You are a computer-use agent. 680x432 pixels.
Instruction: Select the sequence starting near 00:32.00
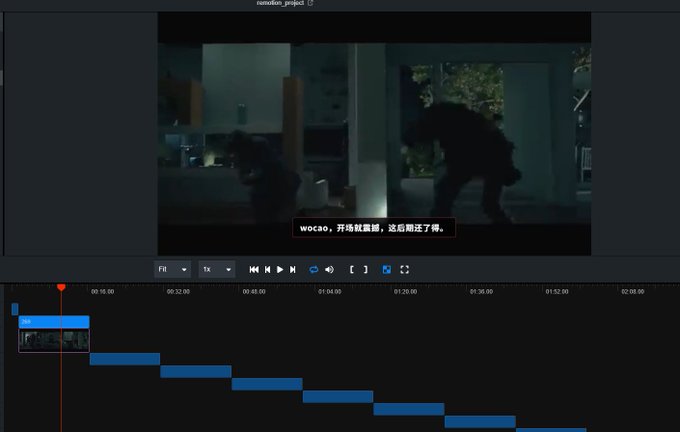196,372
